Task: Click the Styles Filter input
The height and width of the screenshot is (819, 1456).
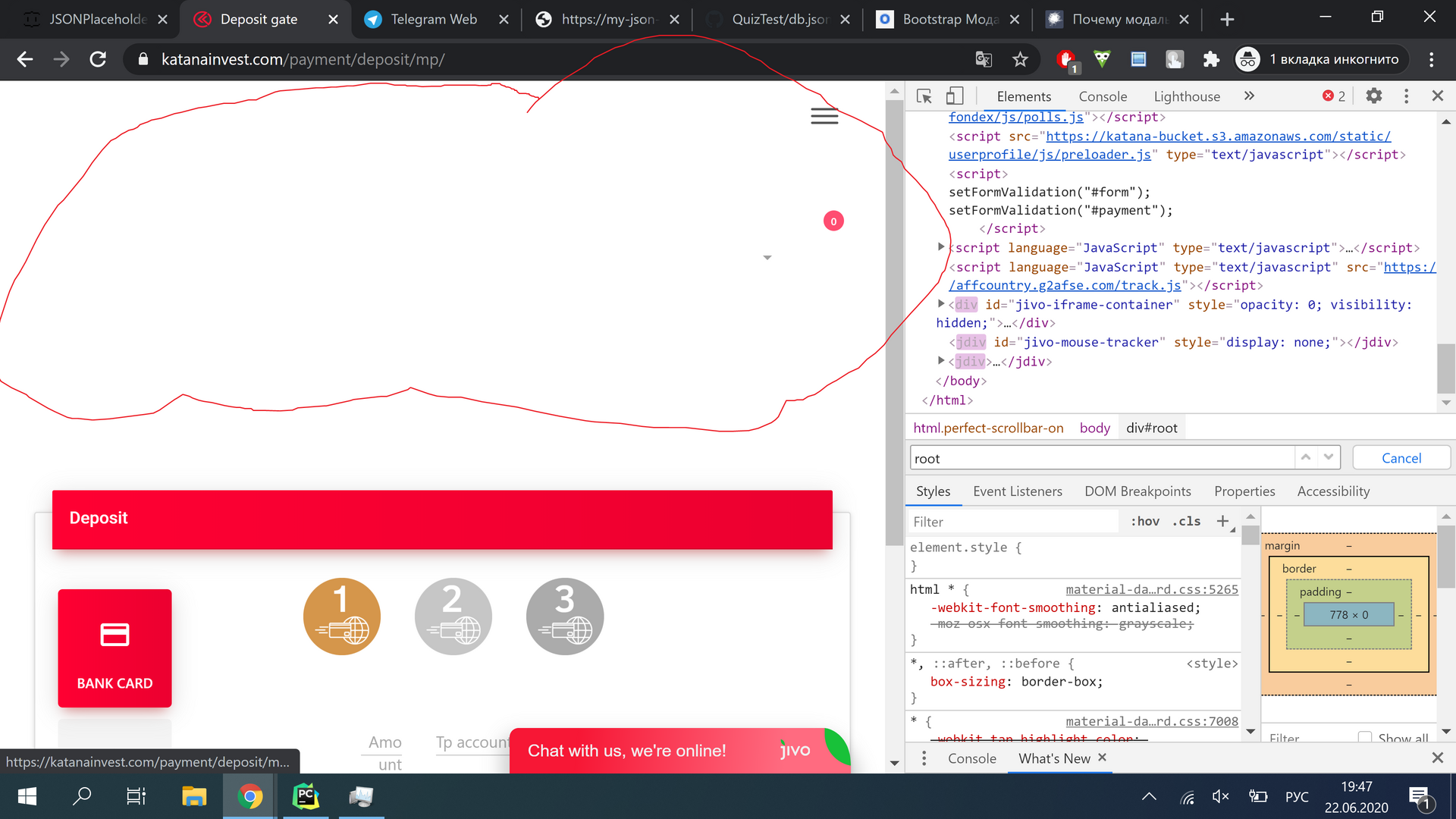Action: 1014,522
